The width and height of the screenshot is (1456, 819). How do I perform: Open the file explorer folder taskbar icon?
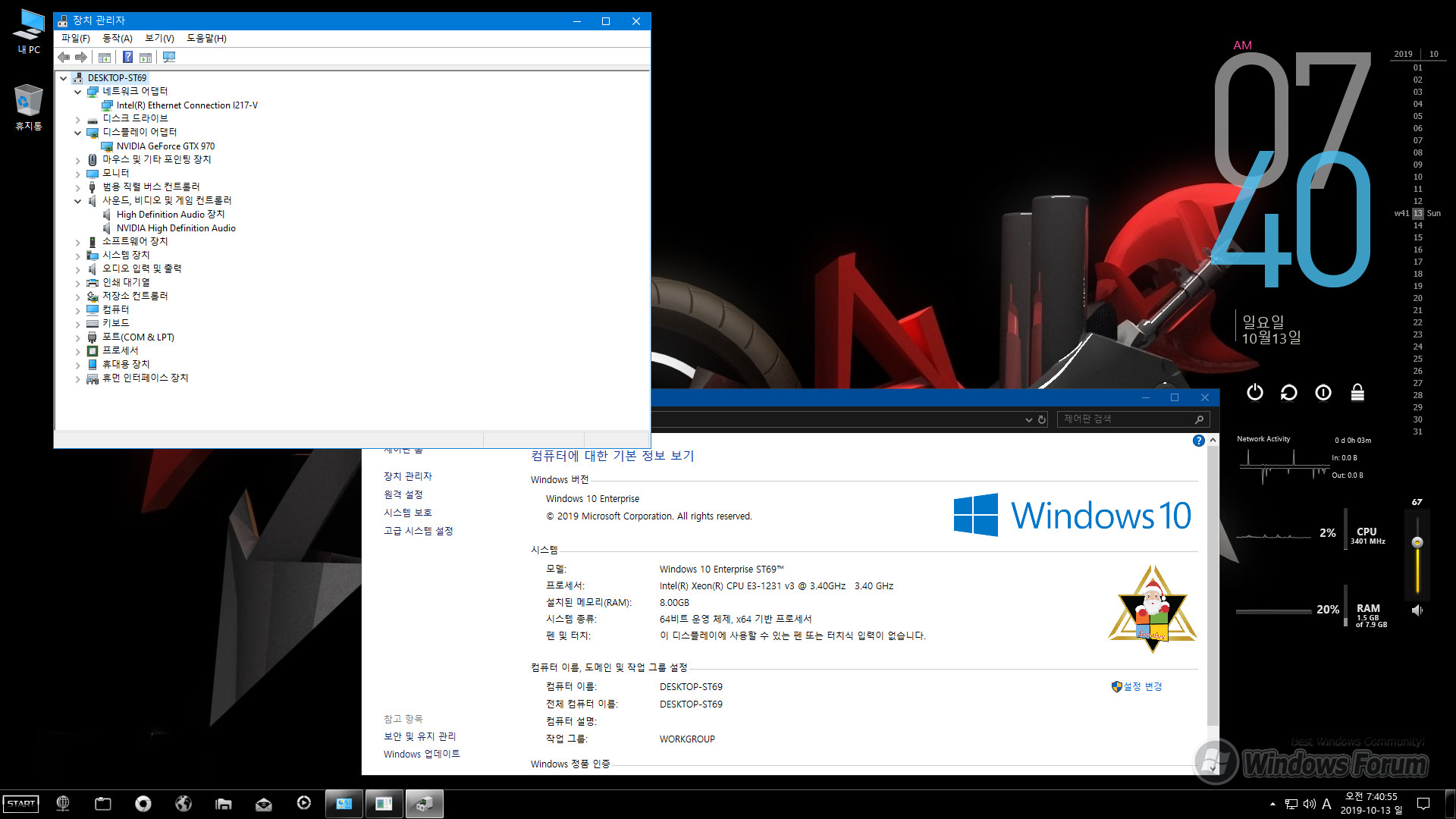pyautogui.click(x=224, y=804)
